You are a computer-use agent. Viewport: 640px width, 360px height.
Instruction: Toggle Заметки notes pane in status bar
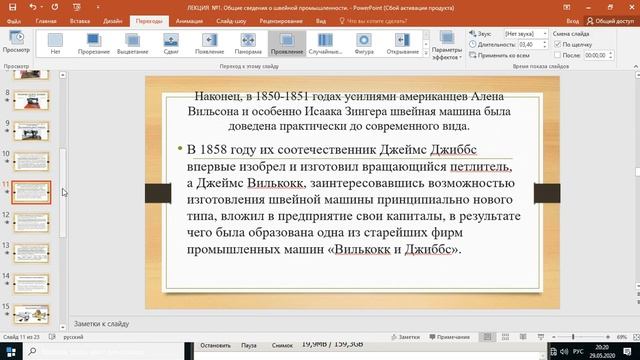click(x=405, y=337)
